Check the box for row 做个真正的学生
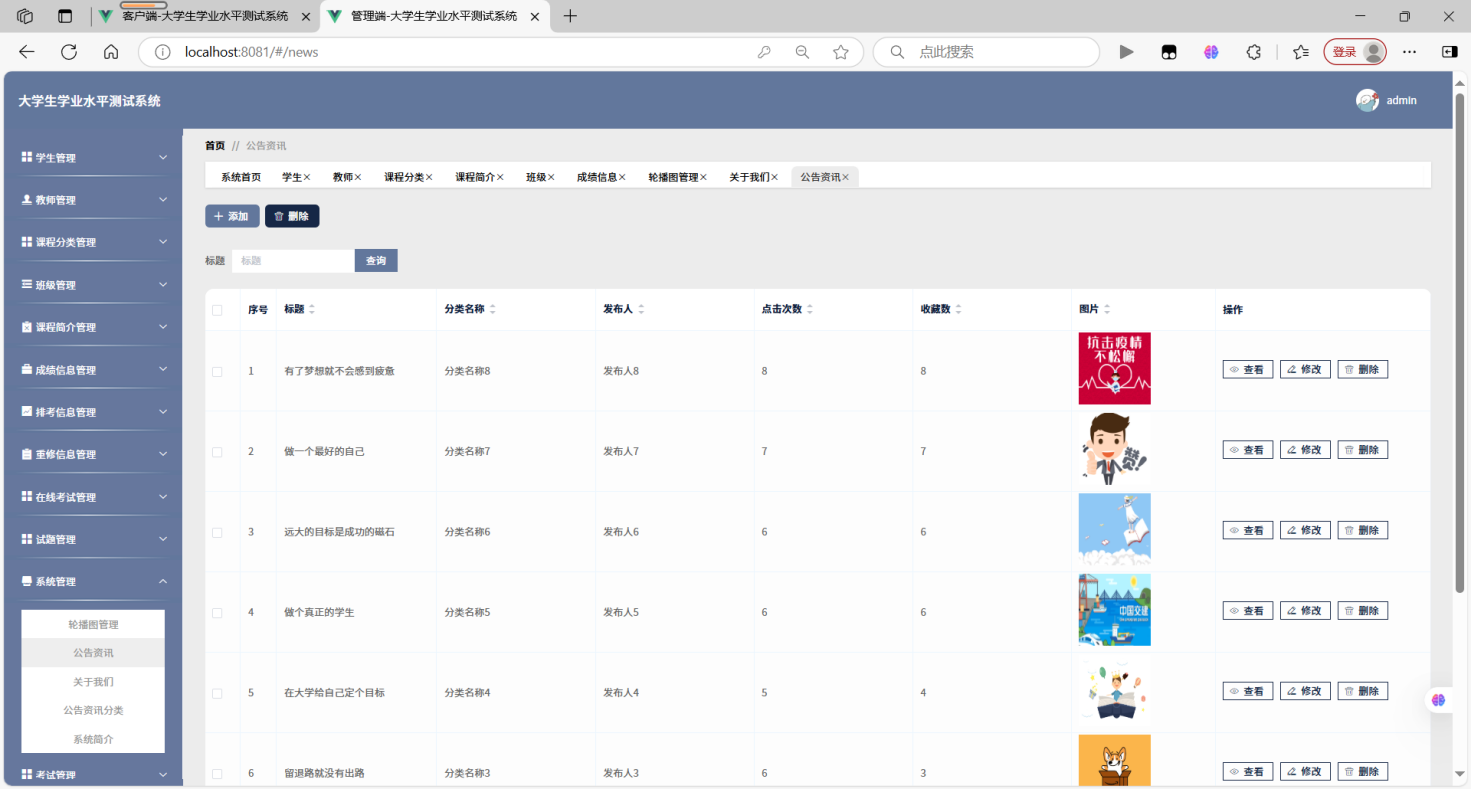 pyautogui.click(x=217, y=613)
